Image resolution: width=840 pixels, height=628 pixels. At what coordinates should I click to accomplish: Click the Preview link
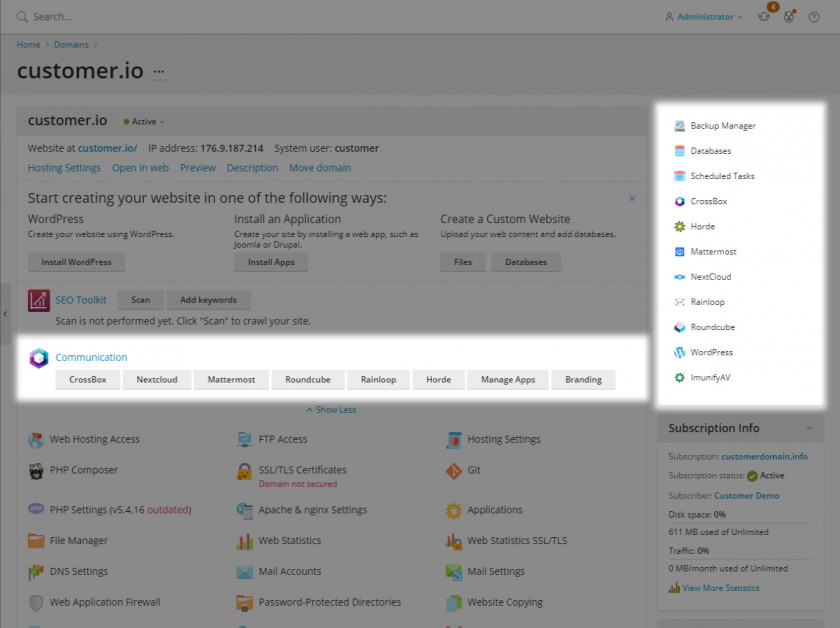[x=198, y=168]
